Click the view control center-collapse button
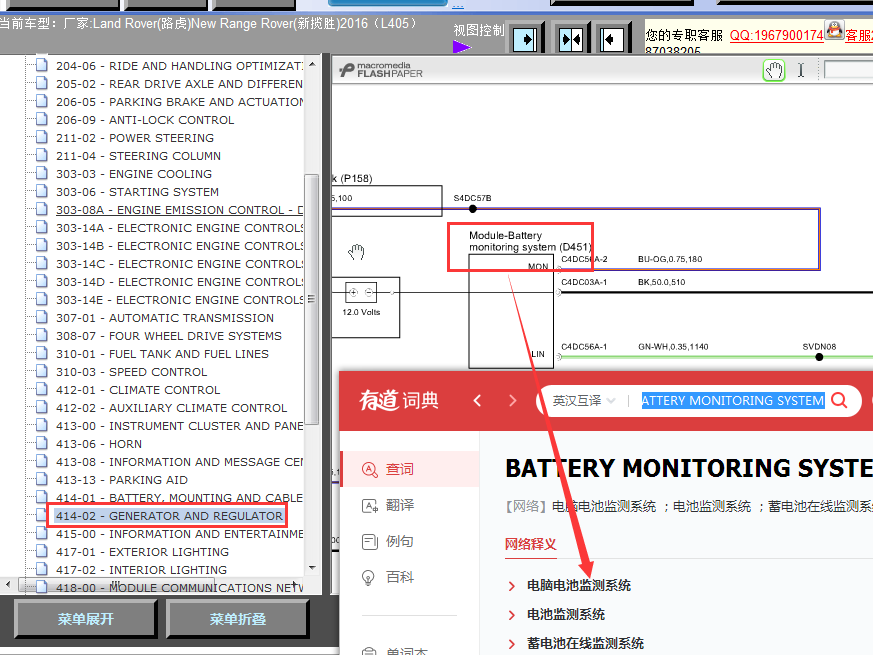The width and height of the screenshot is (873, 655). coord(571,40)
